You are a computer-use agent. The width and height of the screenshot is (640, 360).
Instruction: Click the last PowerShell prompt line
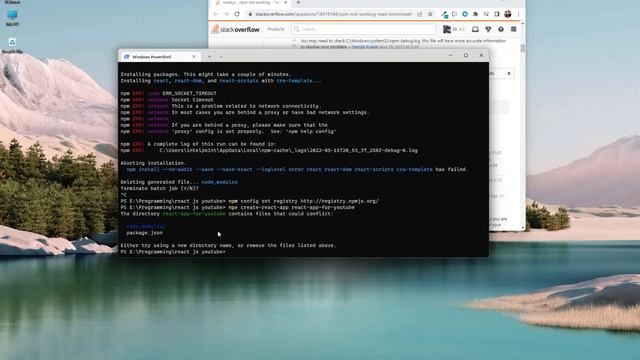tap(173, 252)
